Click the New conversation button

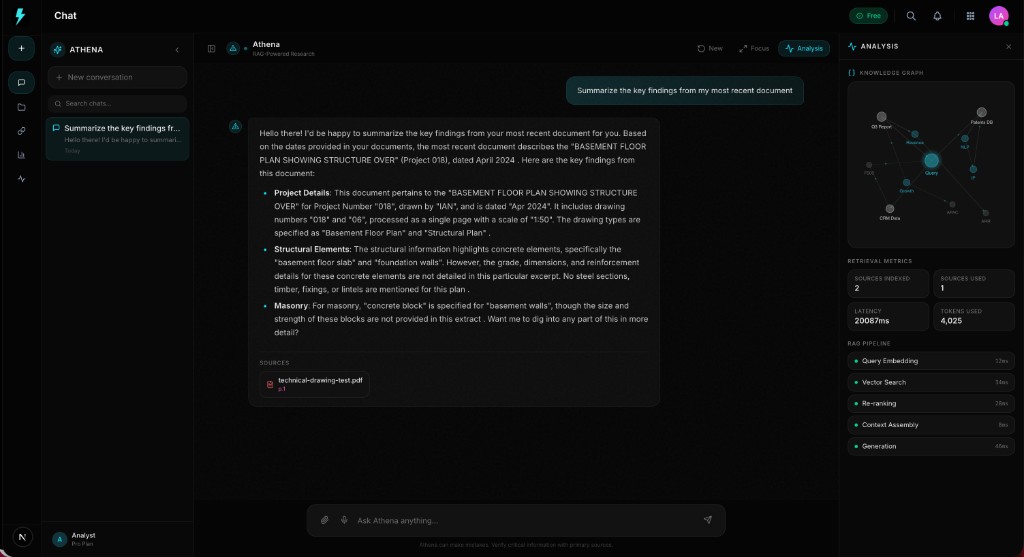(117, 77)
